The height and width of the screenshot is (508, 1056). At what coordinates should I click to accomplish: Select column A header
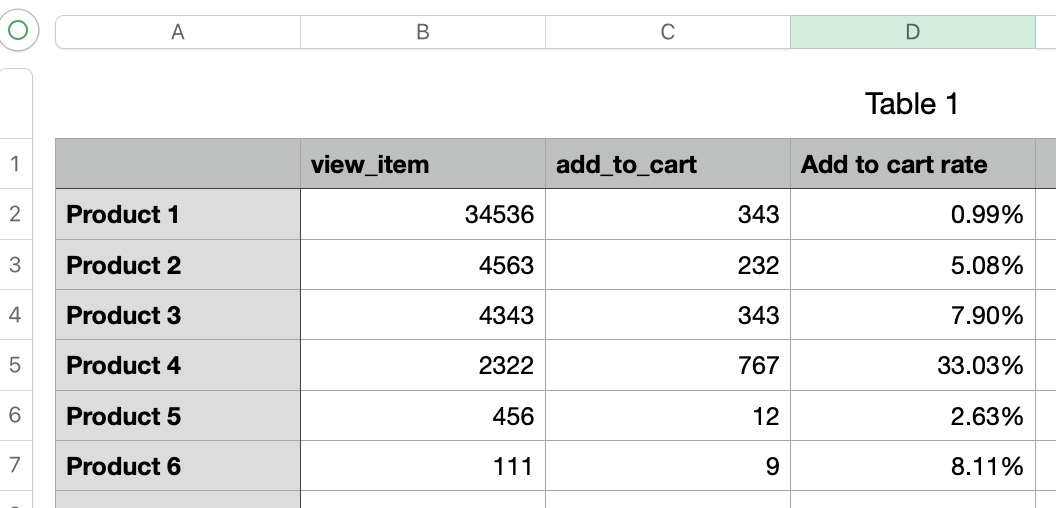pos(178,32)
